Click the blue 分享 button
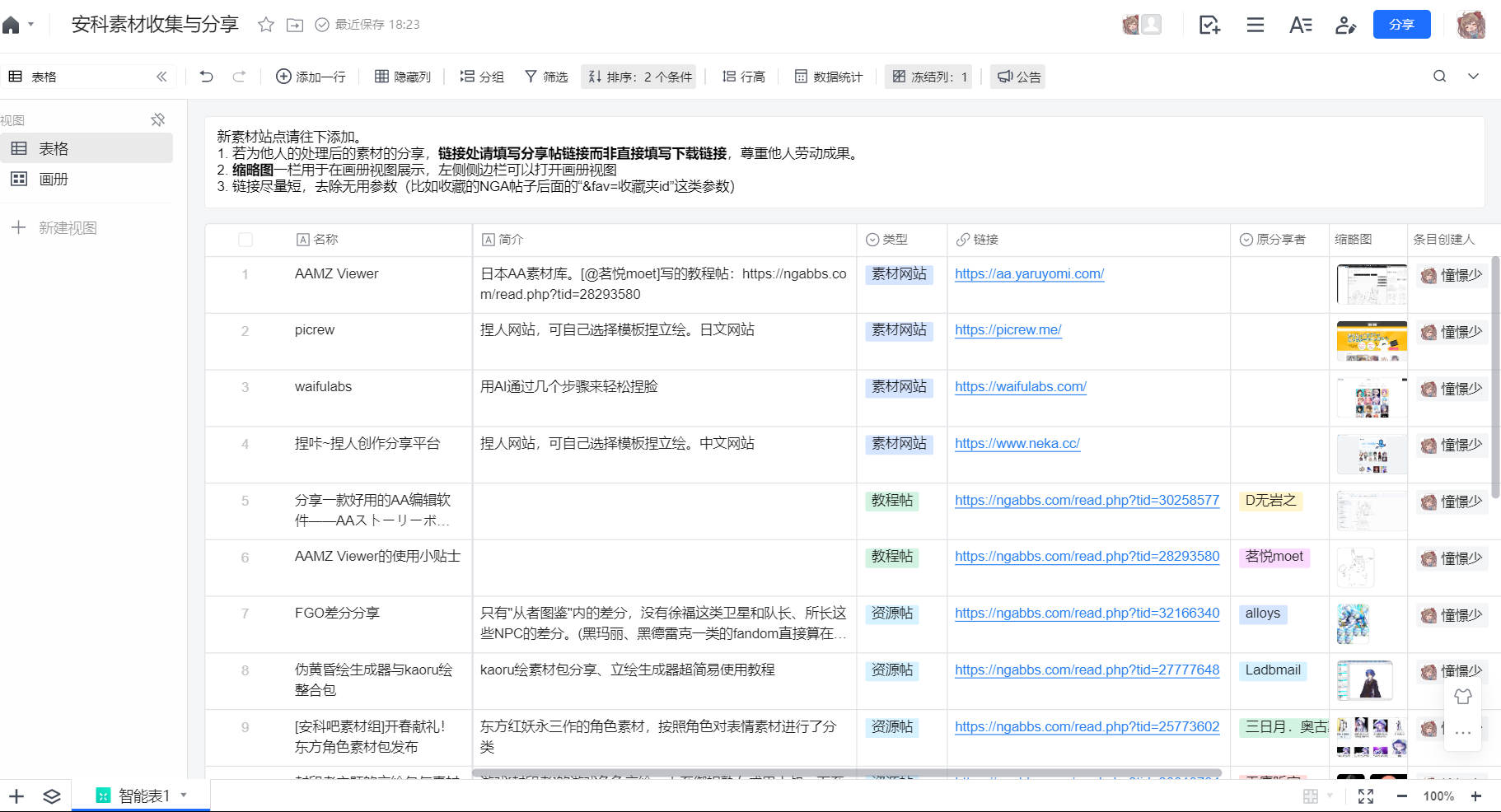This screenshot has height=812, width=1501. [1401, 25]
